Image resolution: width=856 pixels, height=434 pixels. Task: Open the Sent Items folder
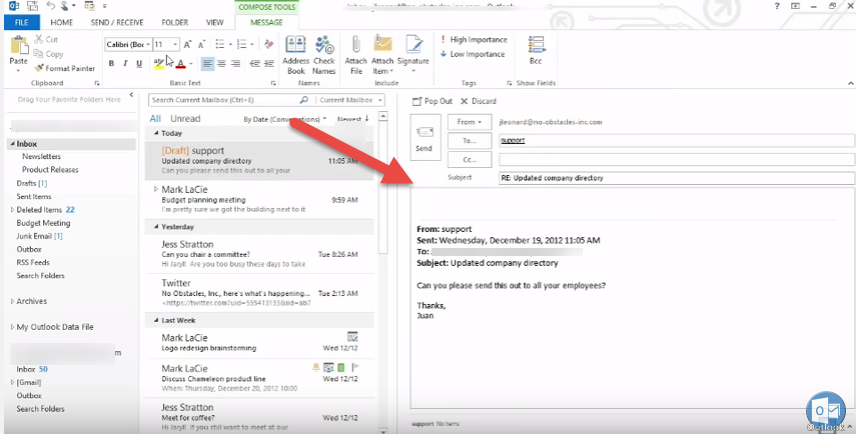click(x=34, y=197)
